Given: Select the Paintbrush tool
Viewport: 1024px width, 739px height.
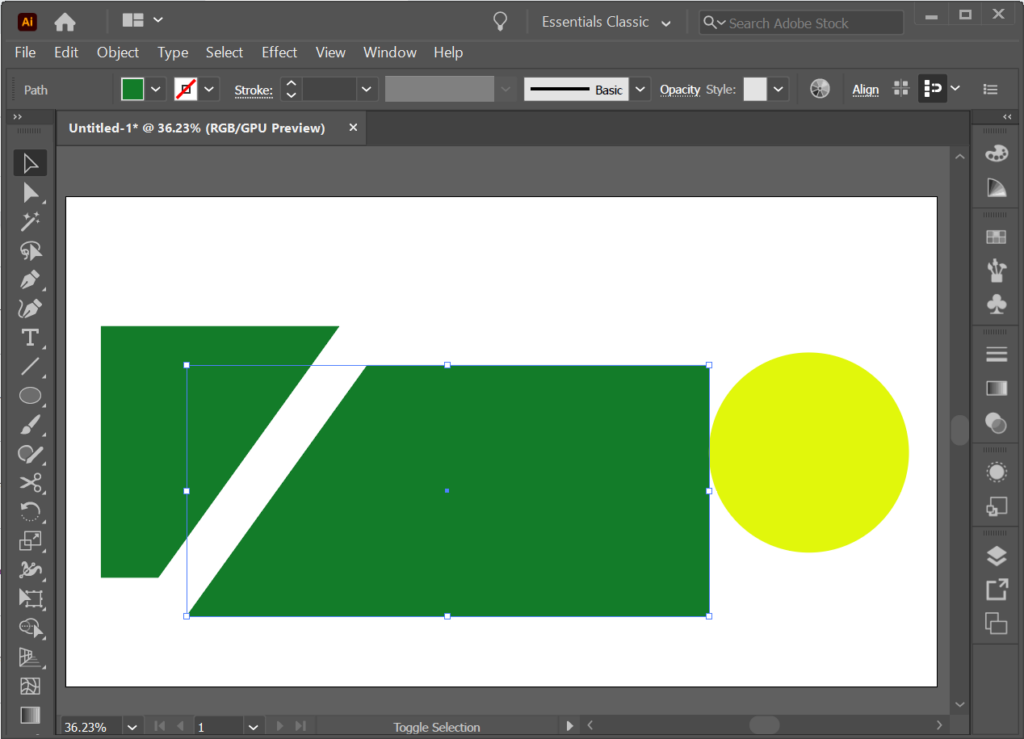Looking at the screenshot, I should [x=30, y=424].
